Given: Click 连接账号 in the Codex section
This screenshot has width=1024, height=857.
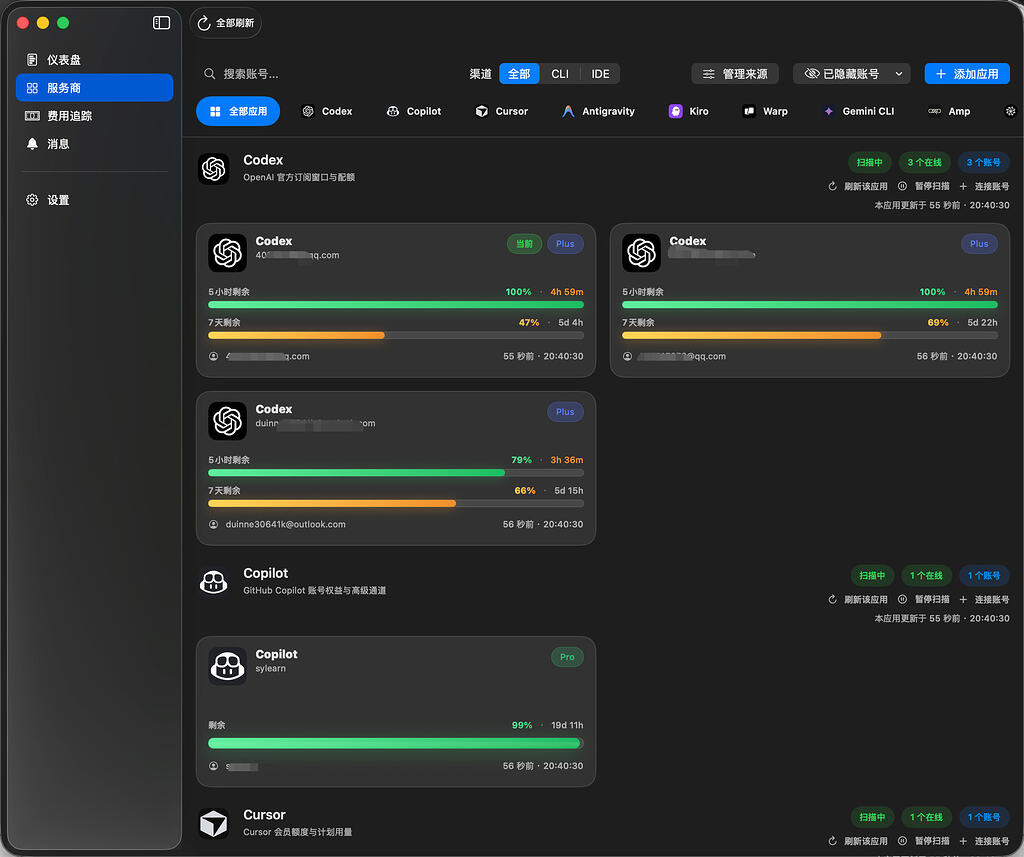Looking at the screenshot, I should (984, 186).
